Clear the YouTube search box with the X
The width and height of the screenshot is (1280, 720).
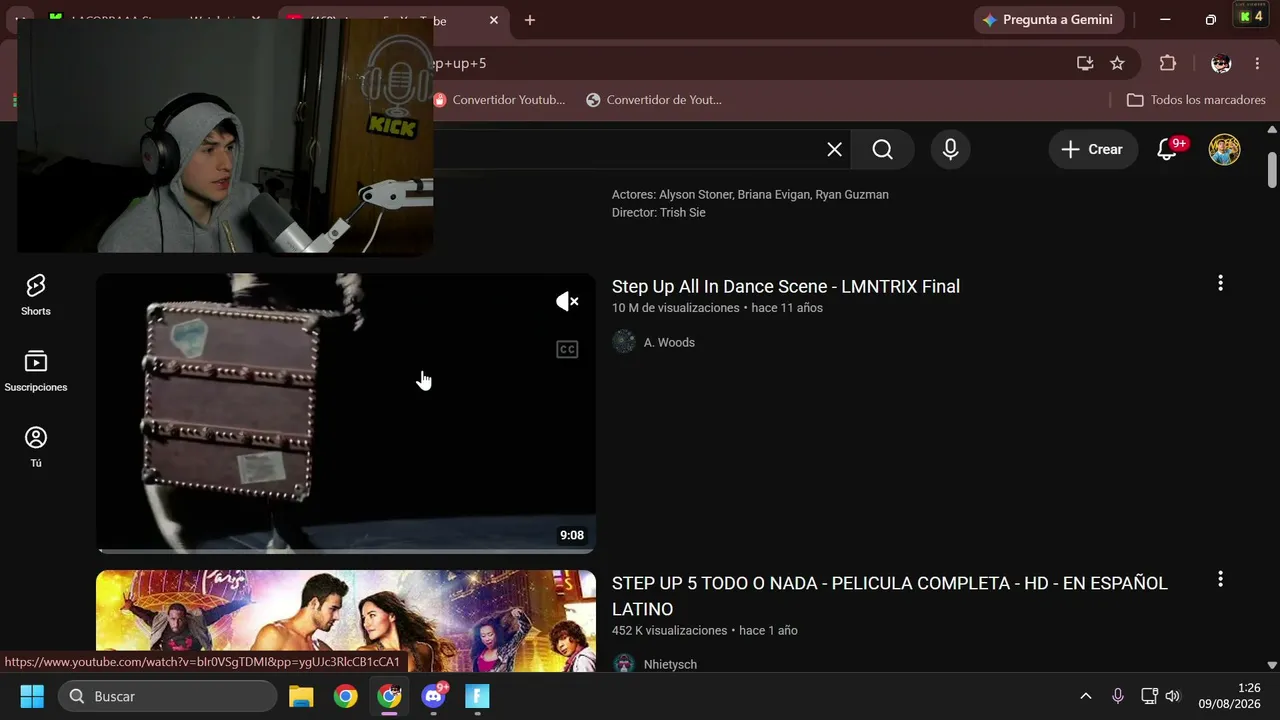834,149
